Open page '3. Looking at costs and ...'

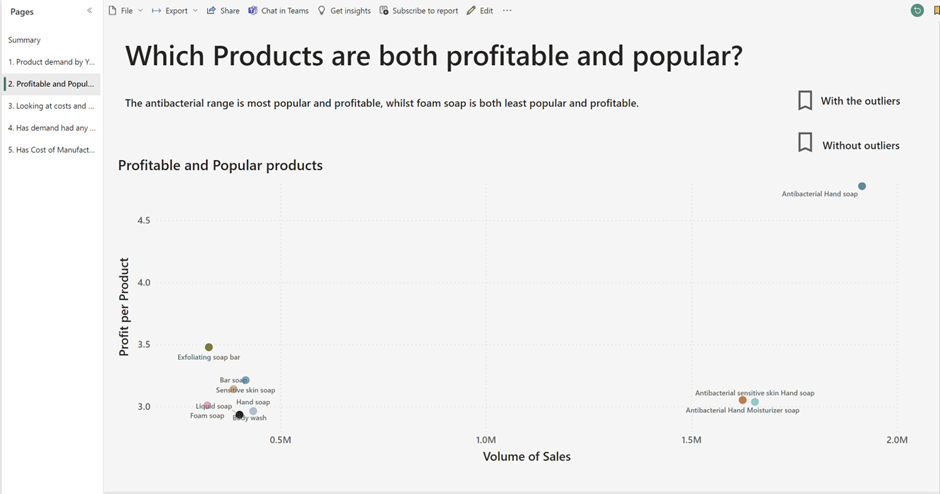(51, 106)
